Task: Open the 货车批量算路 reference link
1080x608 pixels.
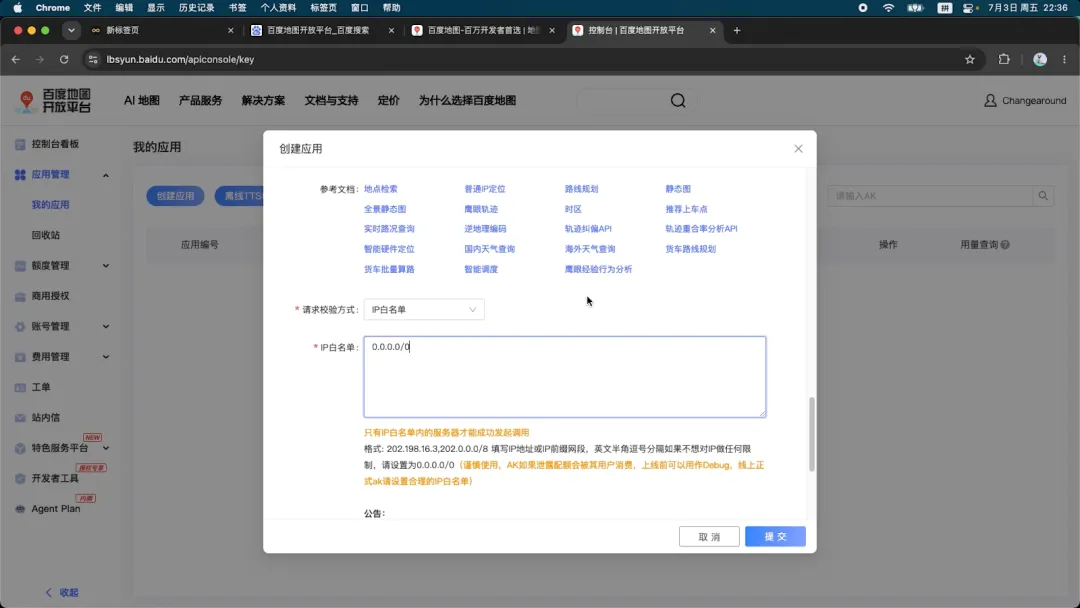Action: pyautogui.click(x=389, y=269)
